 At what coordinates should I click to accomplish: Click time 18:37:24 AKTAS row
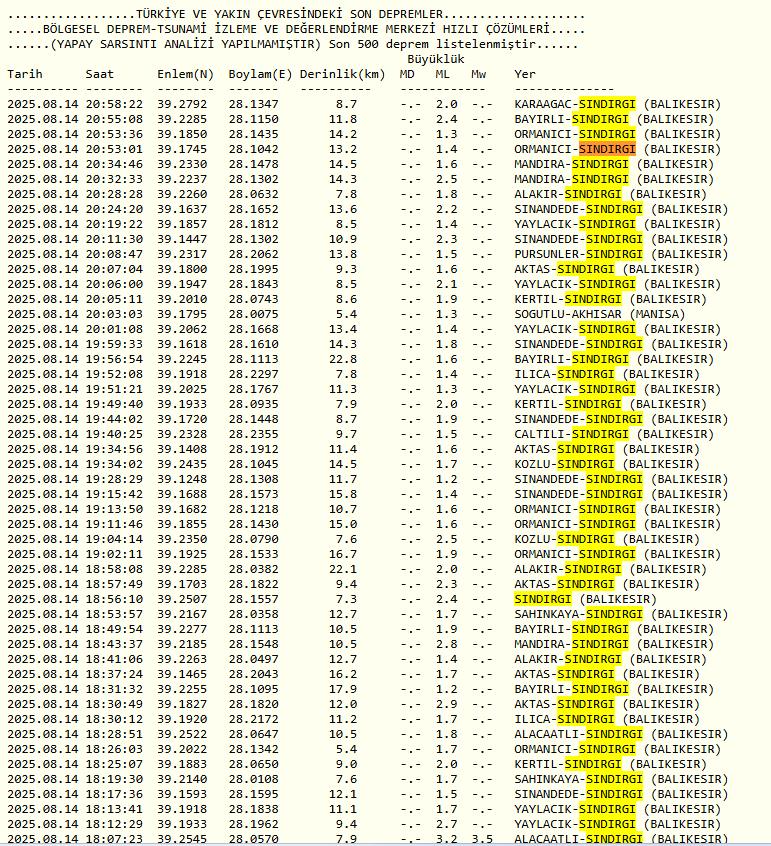click(114, 674)
